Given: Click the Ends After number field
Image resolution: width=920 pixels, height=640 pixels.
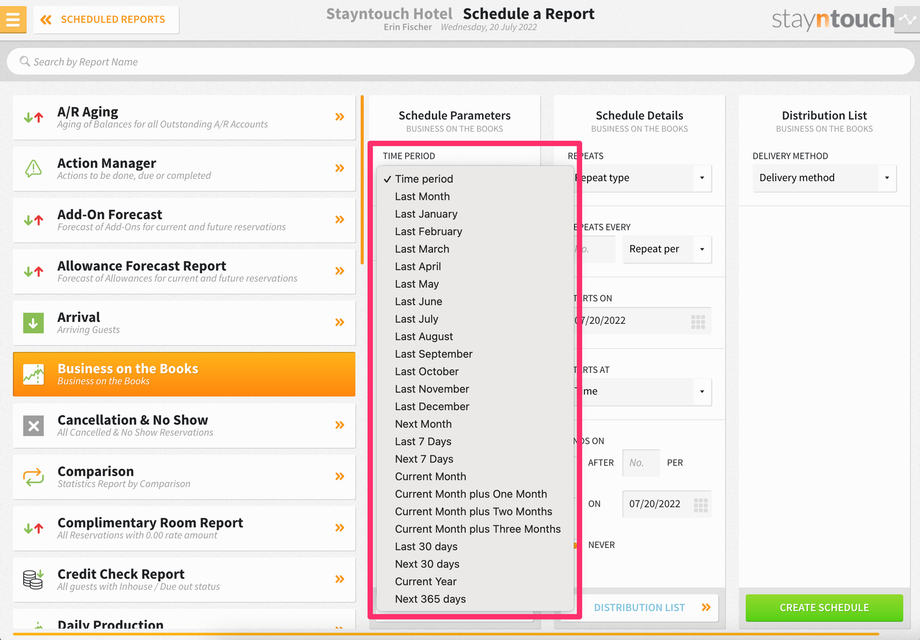Looking at the screenshot, I should [x=641, y=463].
